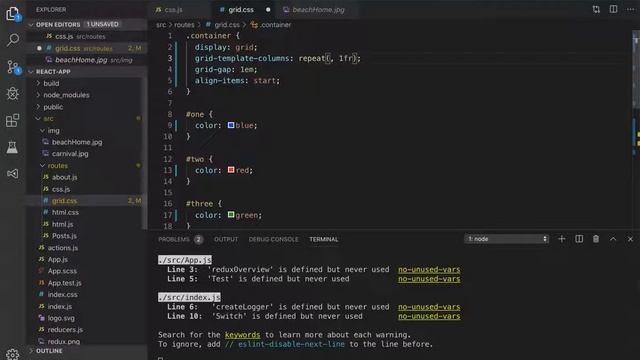The width and height of the screenshot is (640, 360).
Task: Click the ./src/index.js path in terminal
Action: (189, 297)
